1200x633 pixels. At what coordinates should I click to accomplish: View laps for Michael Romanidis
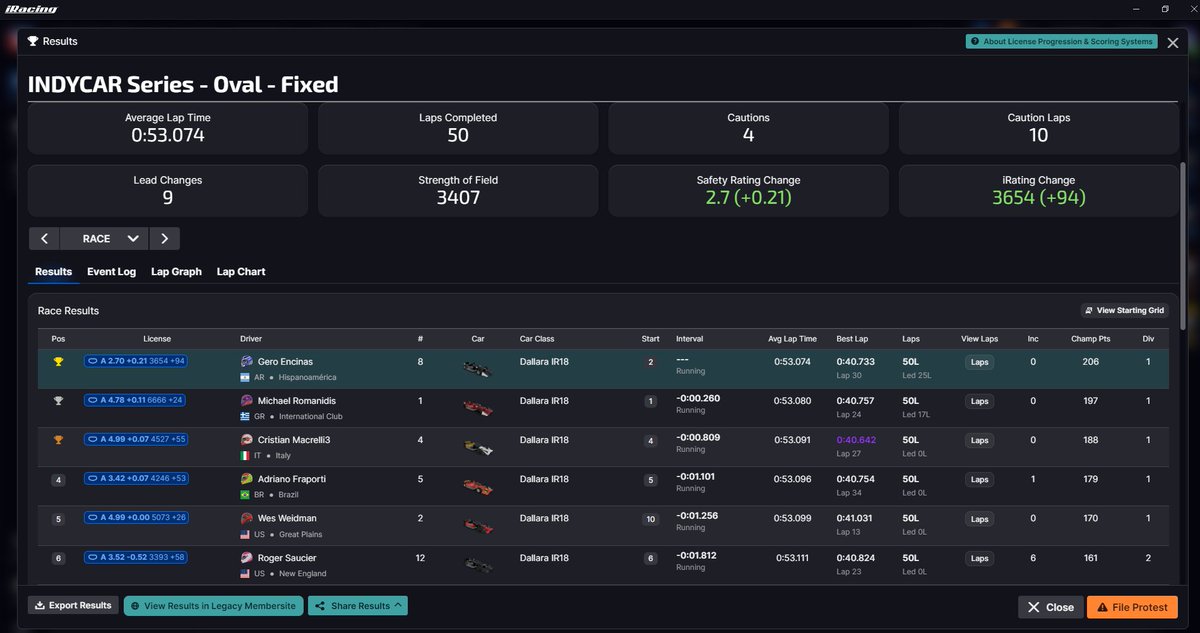pyautogui.click(x=979, y=401)
